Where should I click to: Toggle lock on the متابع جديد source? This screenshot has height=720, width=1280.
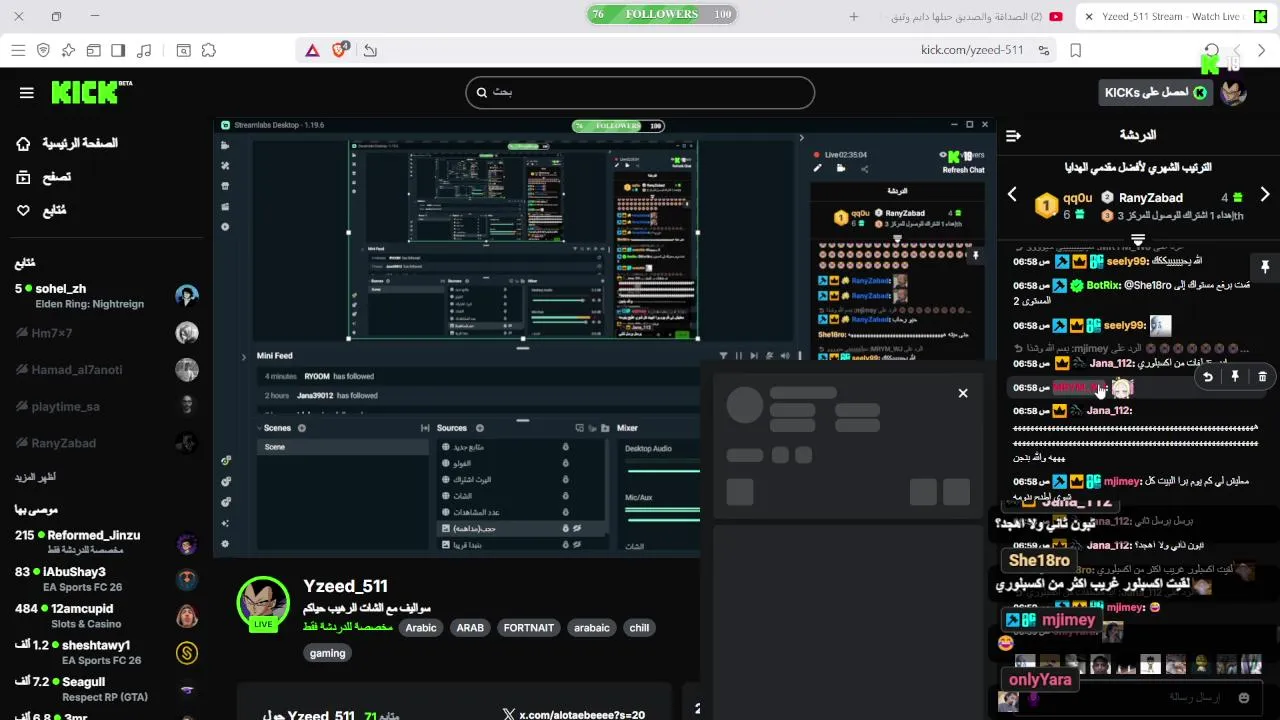pos(565,447)
